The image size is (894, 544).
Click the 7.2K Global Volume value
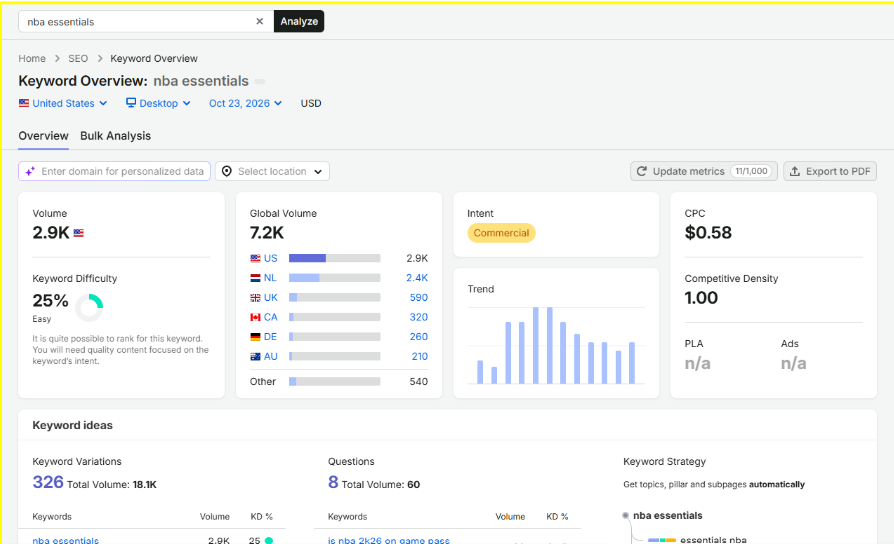[x=267, y=233]
